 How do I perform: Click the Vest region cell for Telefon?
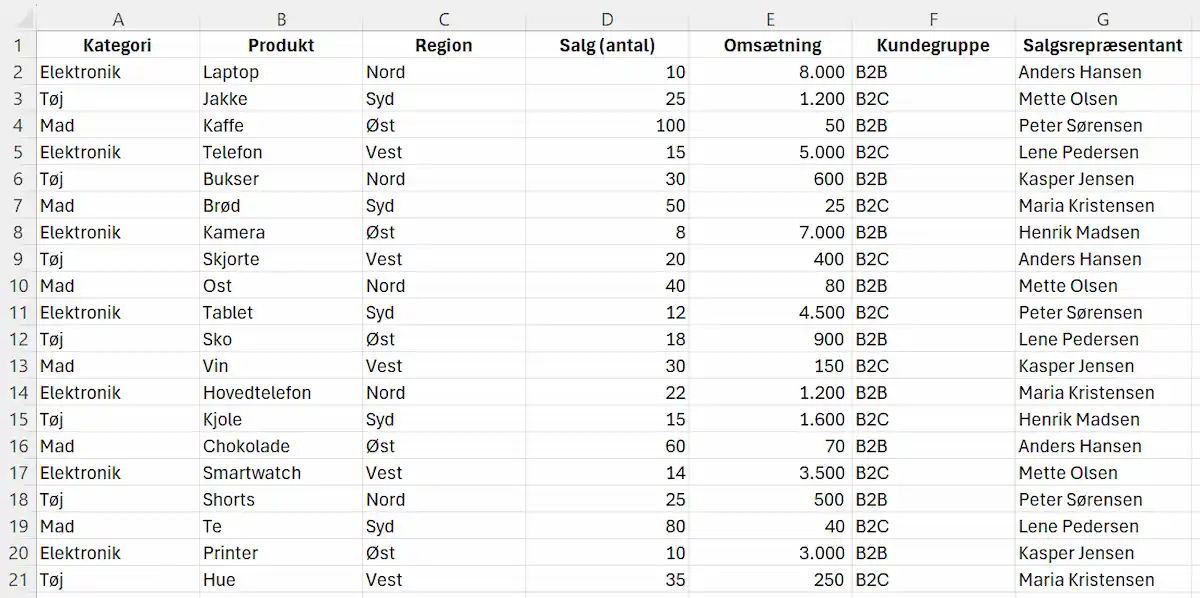(x=443, y=152)
